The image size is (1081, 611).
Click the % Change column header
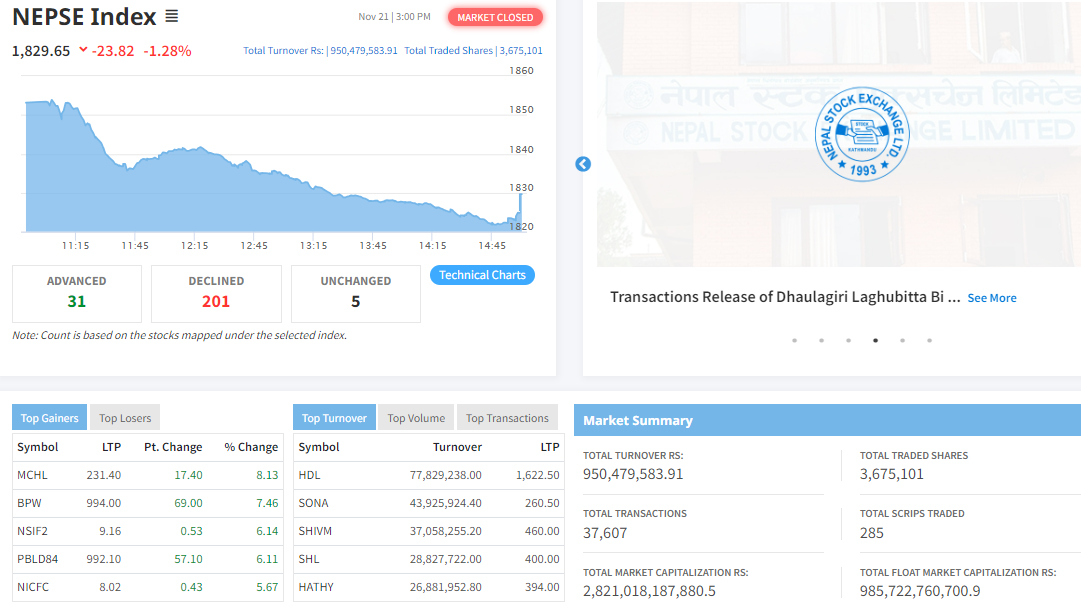pyautogui.click(x=251, y=447)
